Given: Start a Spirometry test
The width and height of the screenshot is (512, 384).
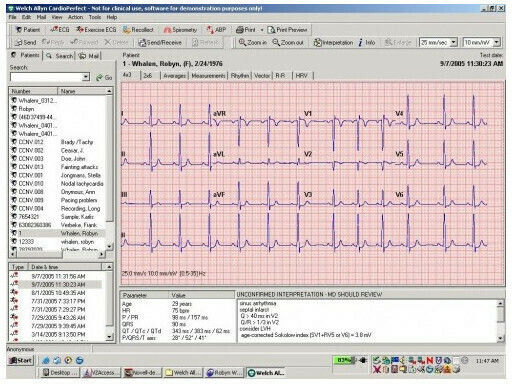Looking at the screenshot, I should coord(180,30).
